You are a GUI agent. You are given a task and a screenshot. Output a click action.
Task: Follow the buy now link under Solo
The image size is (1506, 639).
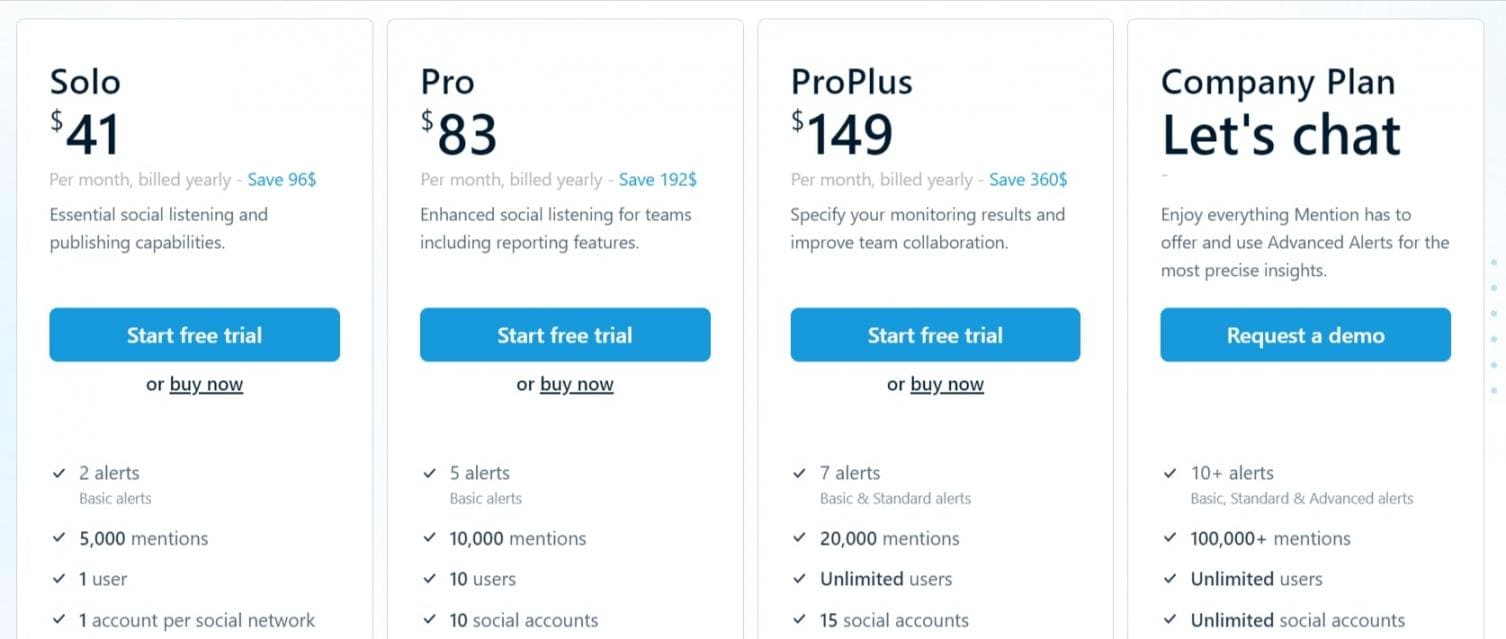point(206,384)
